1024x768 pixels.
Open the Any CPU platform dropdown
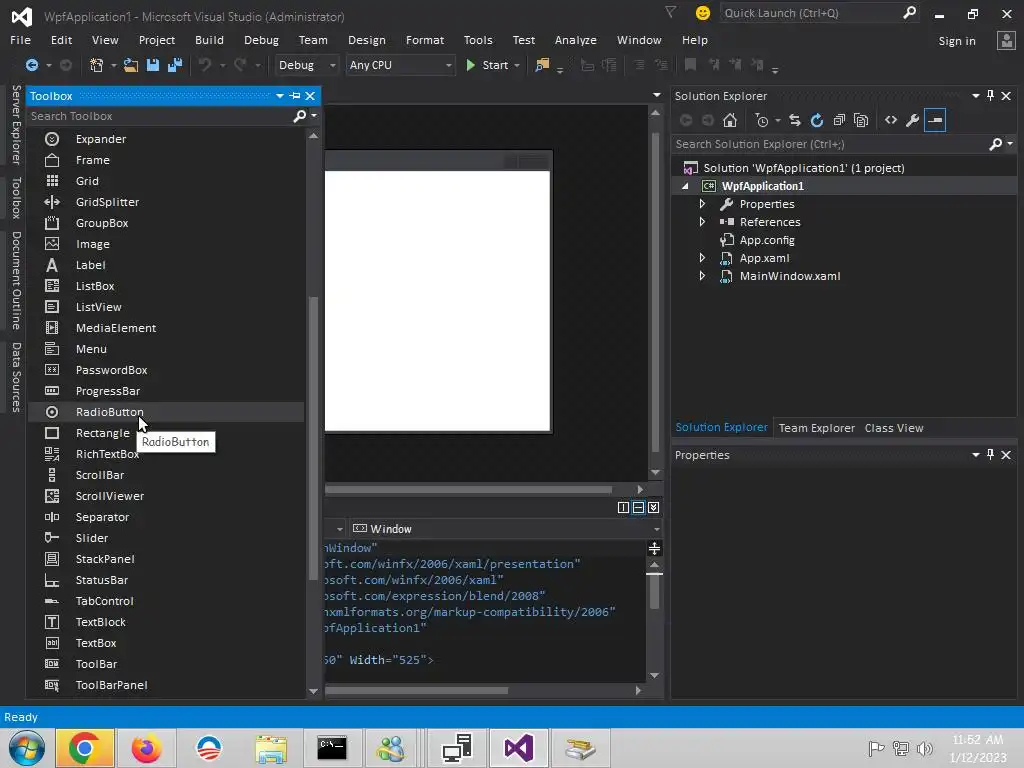[400, 65]
